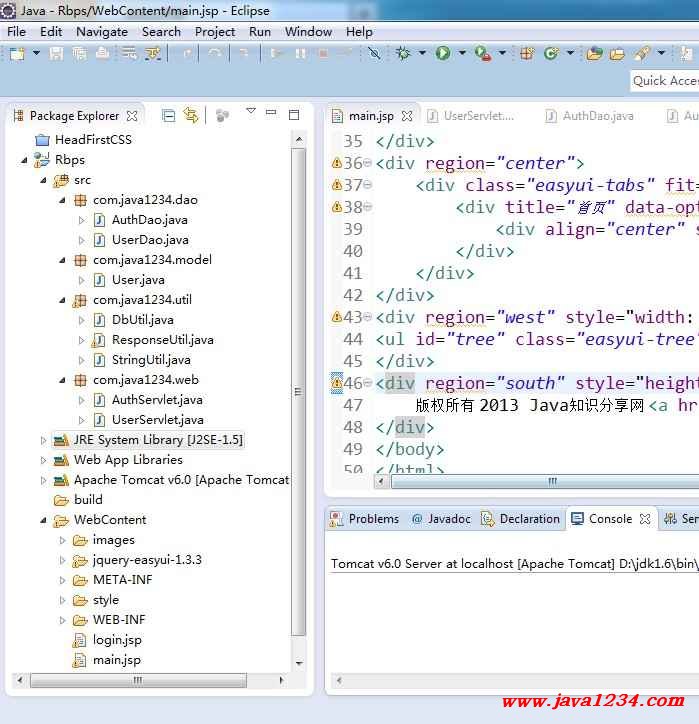Screen dimensions: 699x724
Task: Click the Skip All Breakpoints icon
Action: 374,54
